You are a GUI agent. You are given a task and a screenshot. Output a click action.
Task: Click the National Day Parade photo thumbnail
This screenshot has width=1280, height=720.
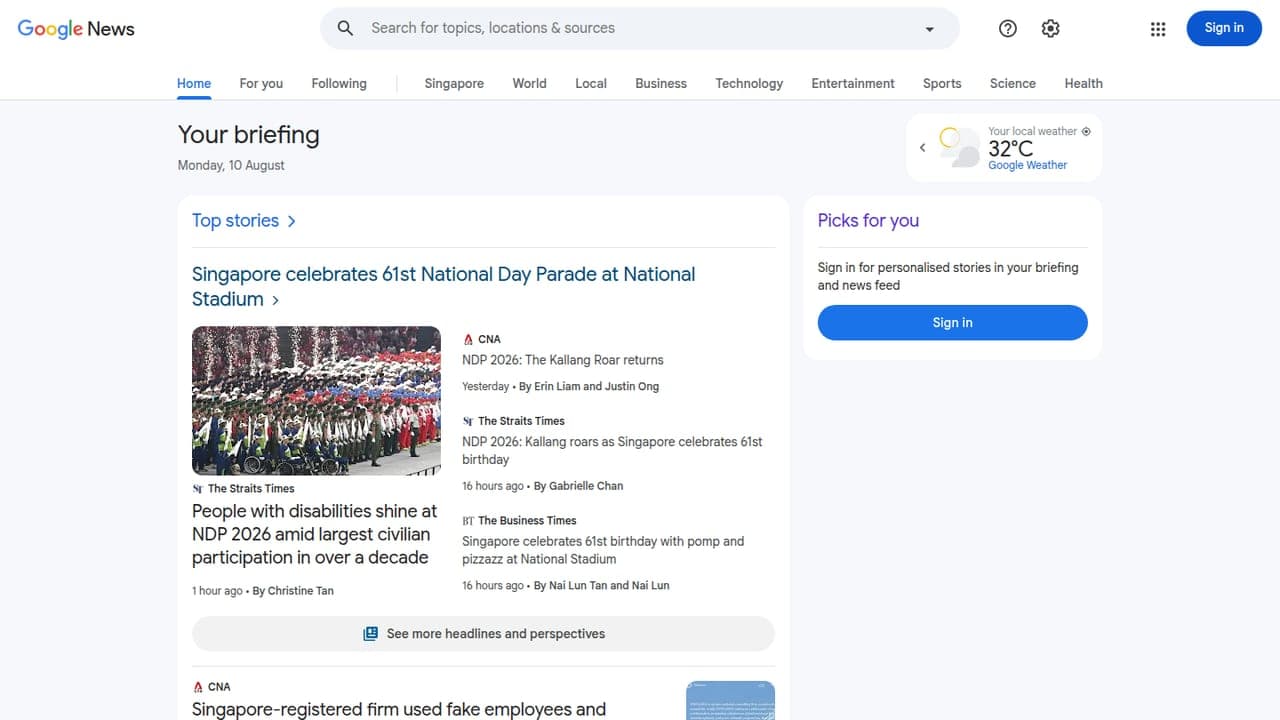point(316,400)
